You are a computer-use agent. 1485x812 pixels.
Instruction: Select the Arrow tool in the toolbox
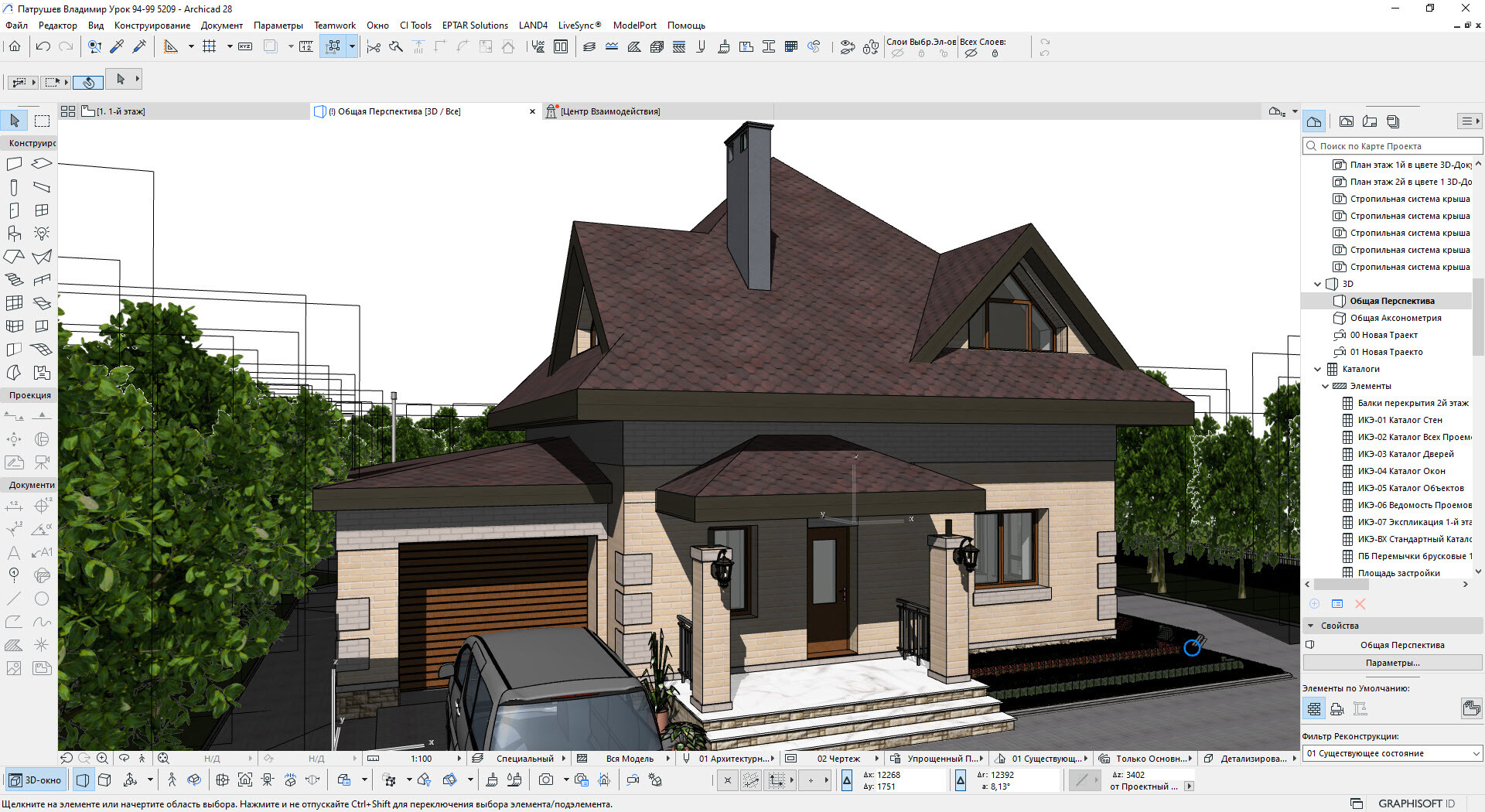[15, 121]
